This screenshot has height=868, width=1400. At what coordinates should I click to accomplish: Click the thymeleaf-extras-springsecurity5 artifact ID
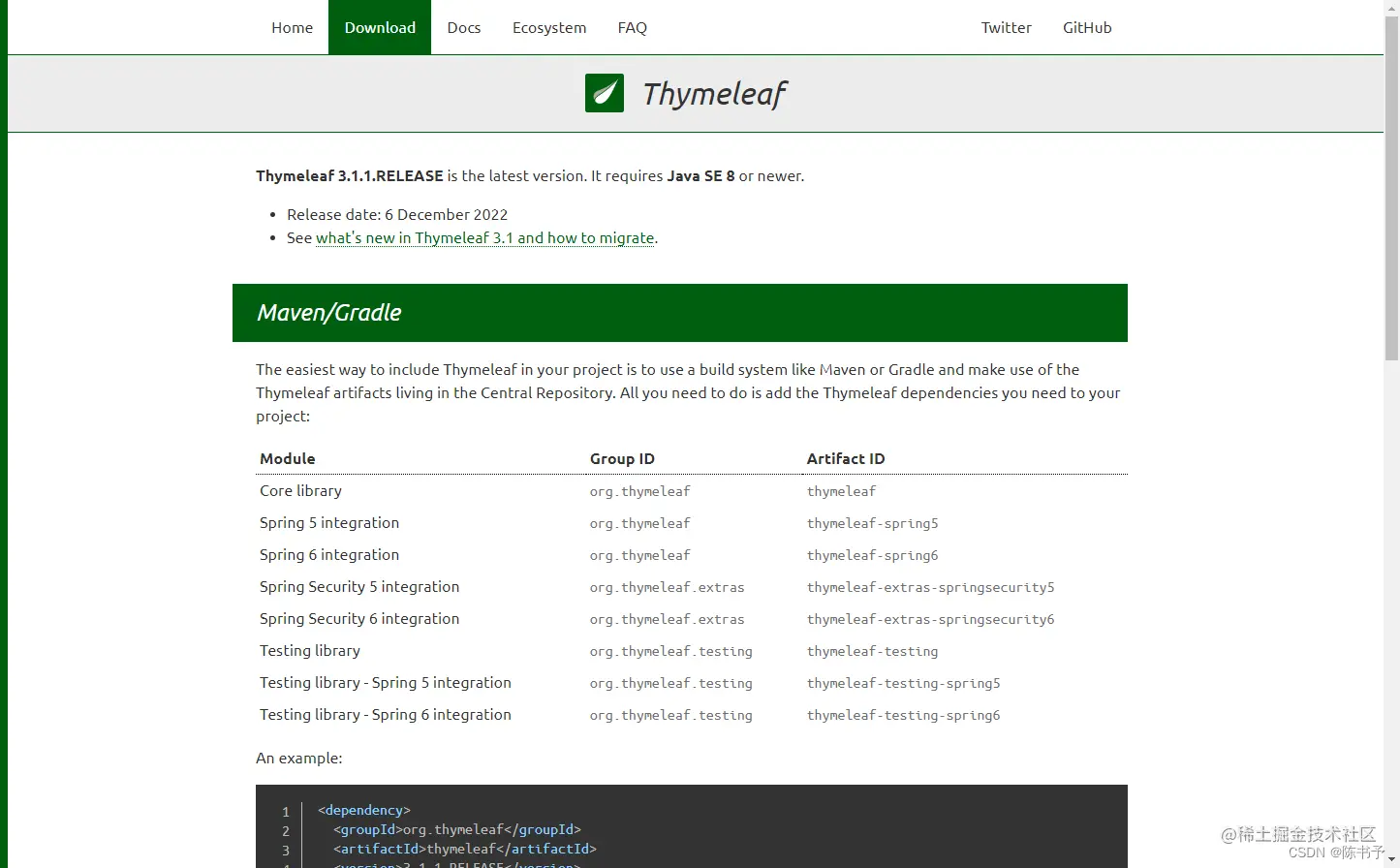[x=930, y=587]
